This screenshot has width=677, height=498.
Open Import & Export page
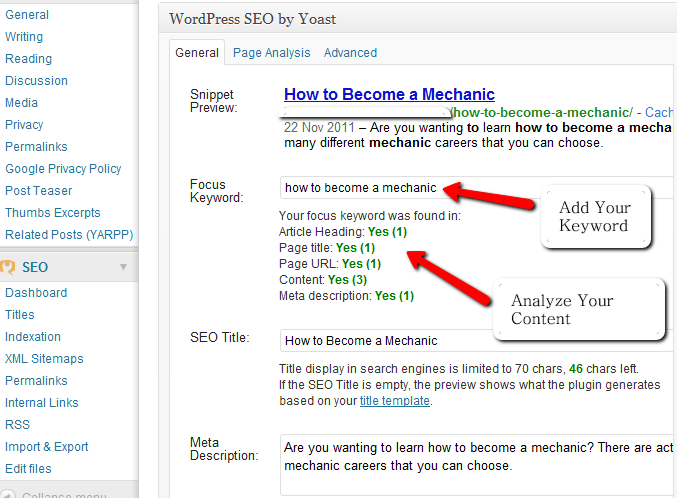47,447
